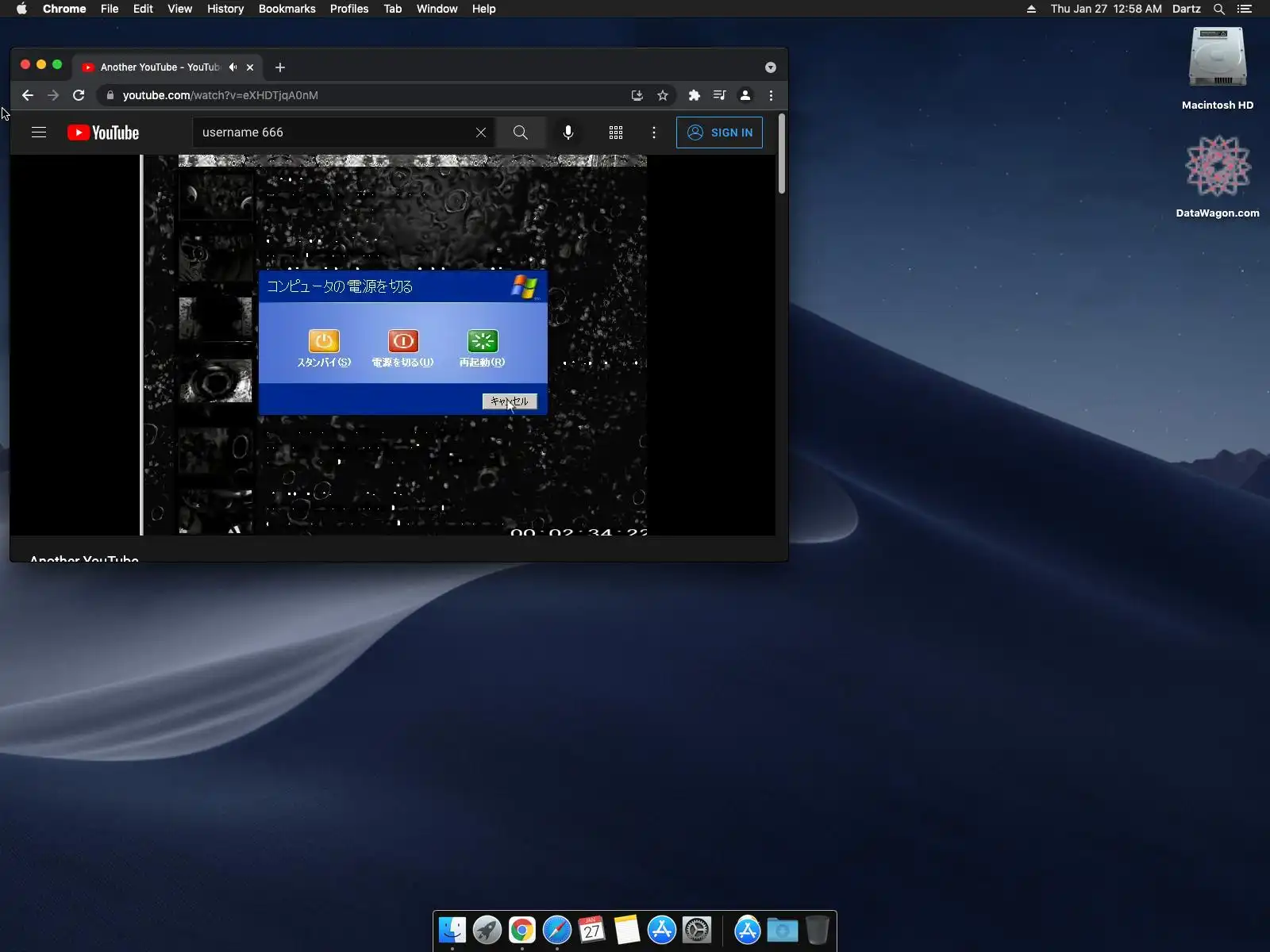1270x952 pixels.
Task: Open the Window menu
Action: [x=437, y=9]
